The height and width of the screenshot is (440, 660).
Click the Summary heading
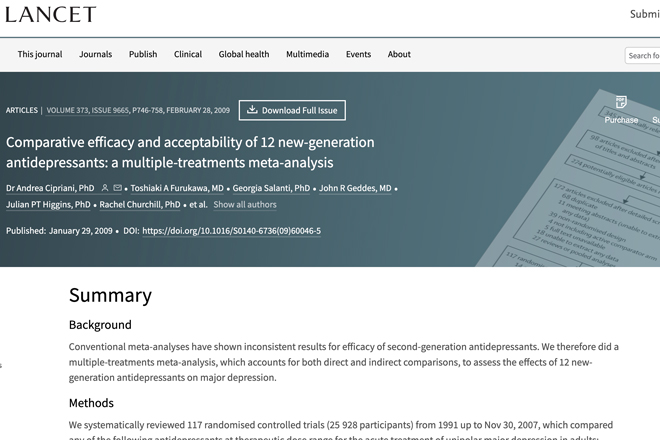click(110, 295)
